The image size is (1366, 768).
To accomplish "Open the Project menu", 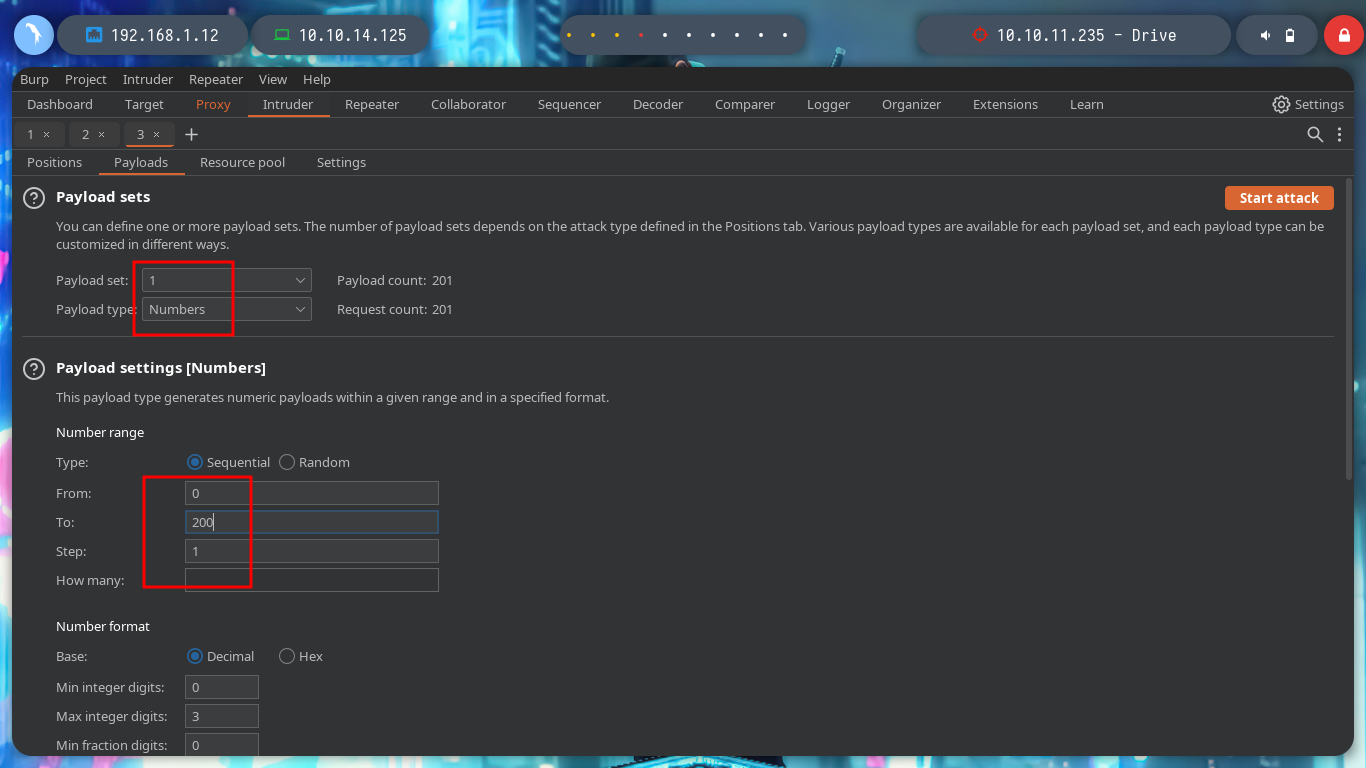I will [86, 79].
